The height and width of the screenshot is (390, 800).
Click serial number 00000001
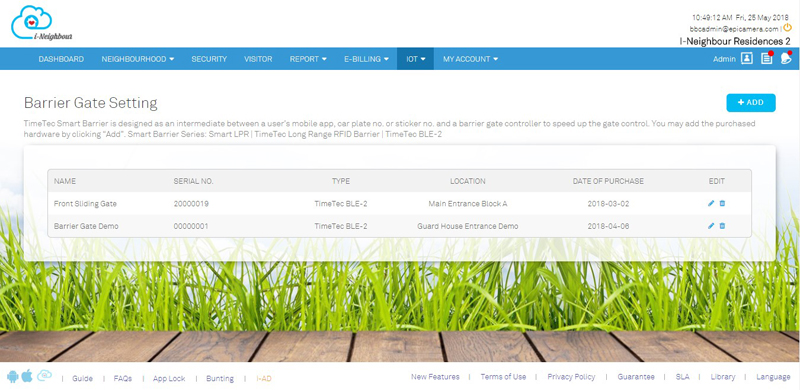point(191,226)
